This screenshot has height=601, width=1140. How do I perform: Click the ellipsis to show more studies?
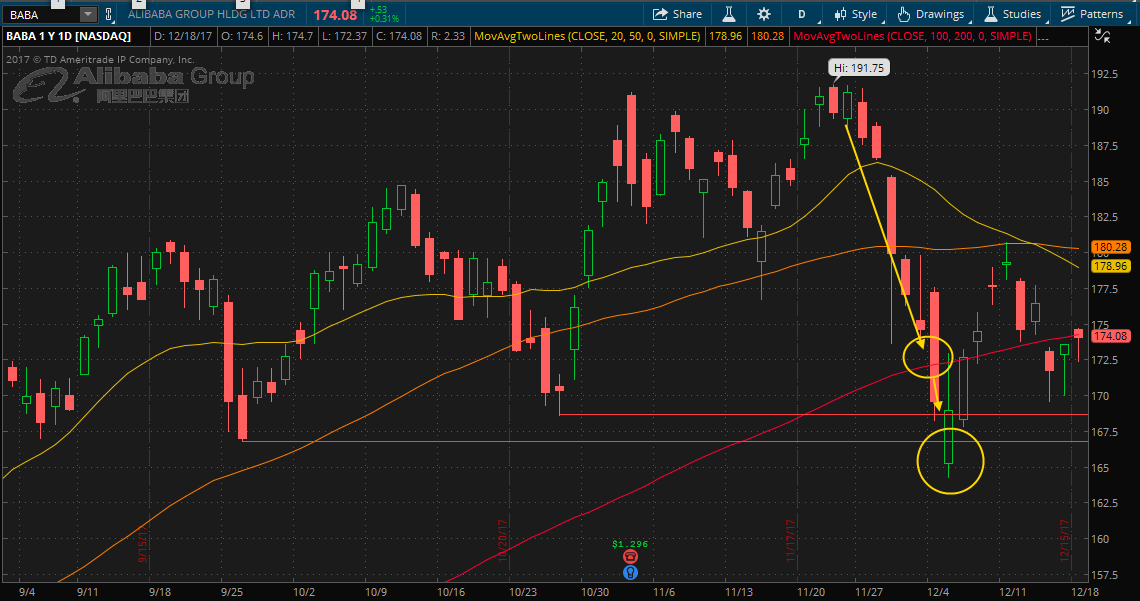(x=1044, y=36)
